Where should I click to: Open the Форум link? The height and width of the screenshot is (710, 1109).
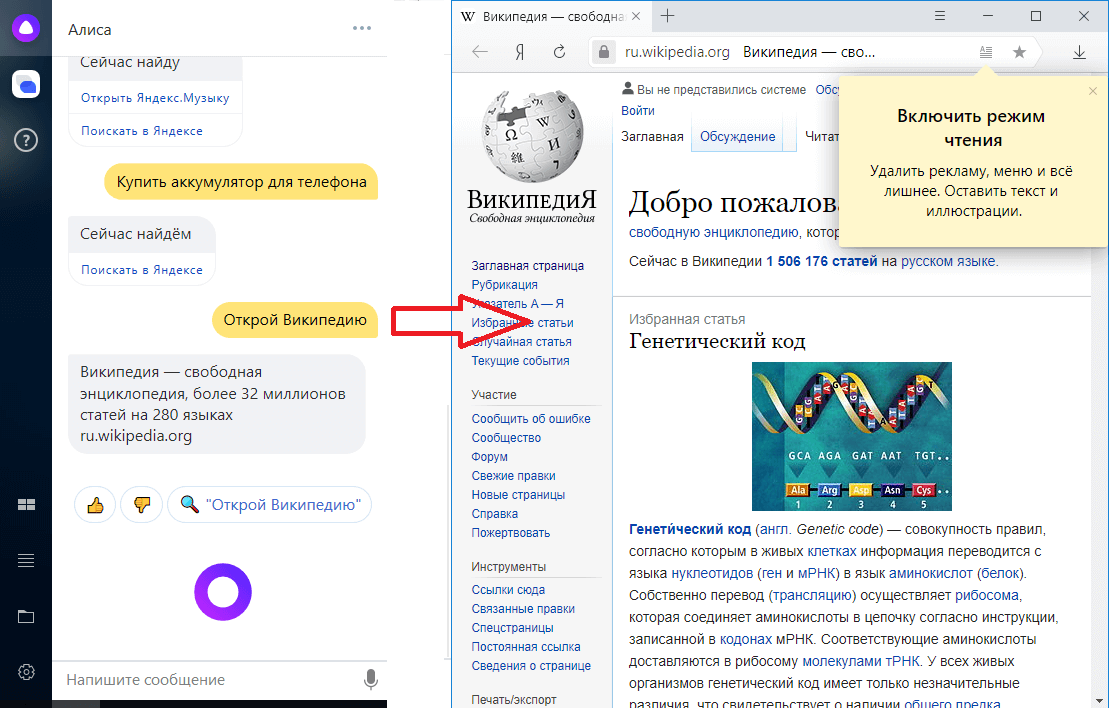click(489, 457)
